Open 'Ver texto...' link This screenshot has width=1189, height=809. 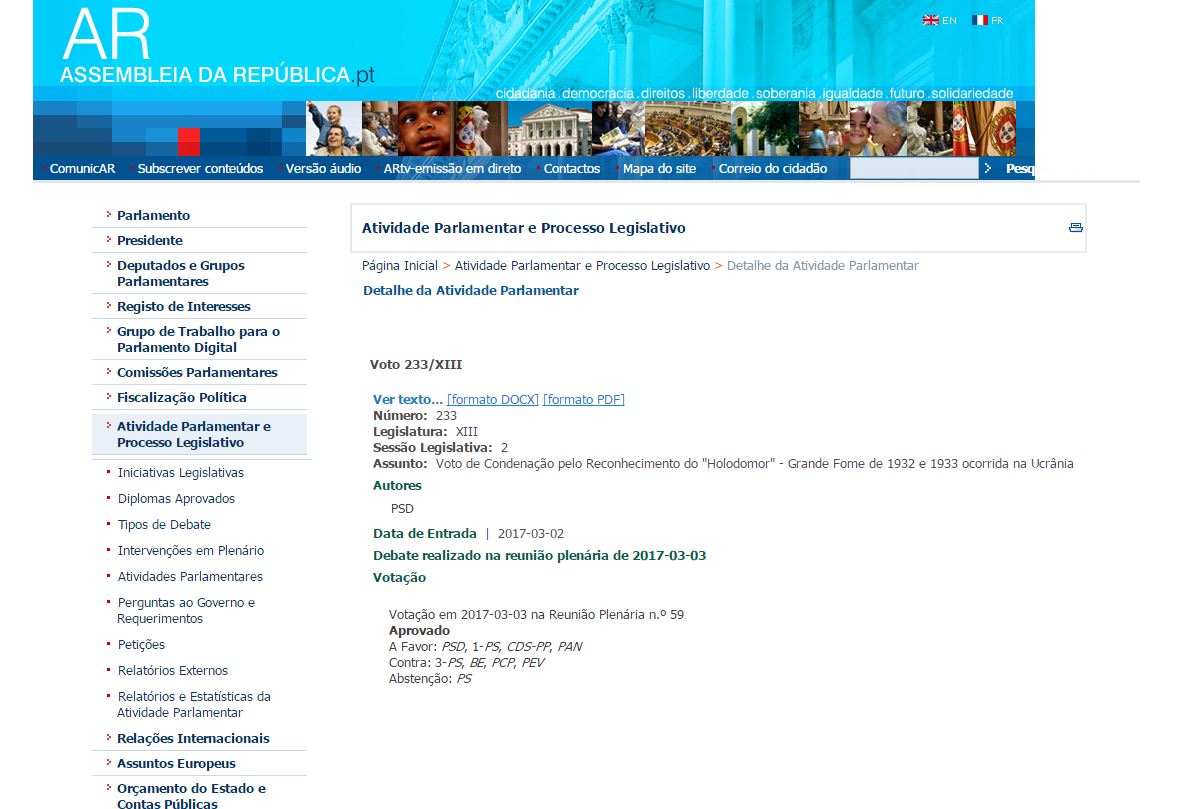(407, 400)
